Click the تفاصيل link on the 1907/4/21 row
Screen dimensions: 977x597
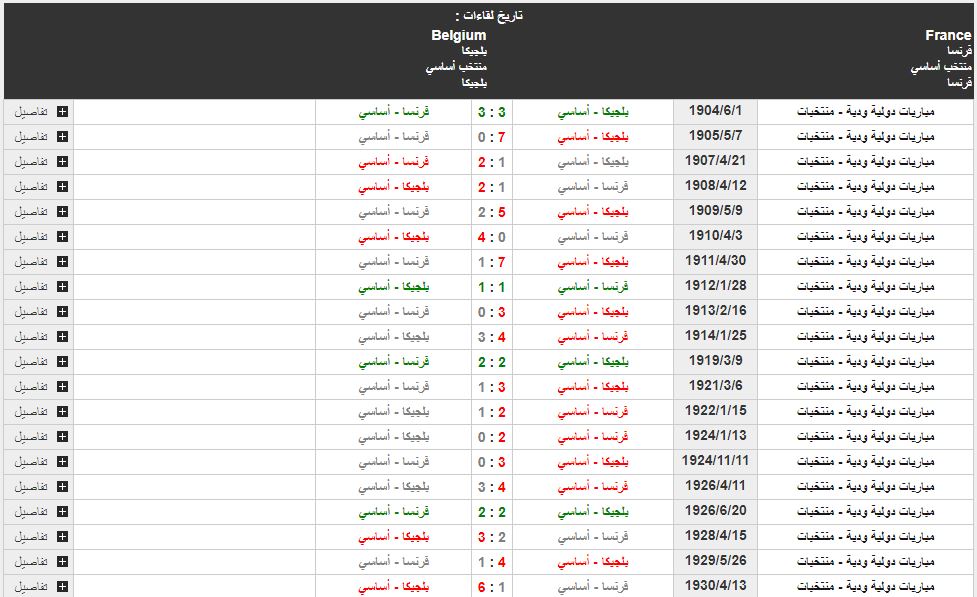click(31, 161)
